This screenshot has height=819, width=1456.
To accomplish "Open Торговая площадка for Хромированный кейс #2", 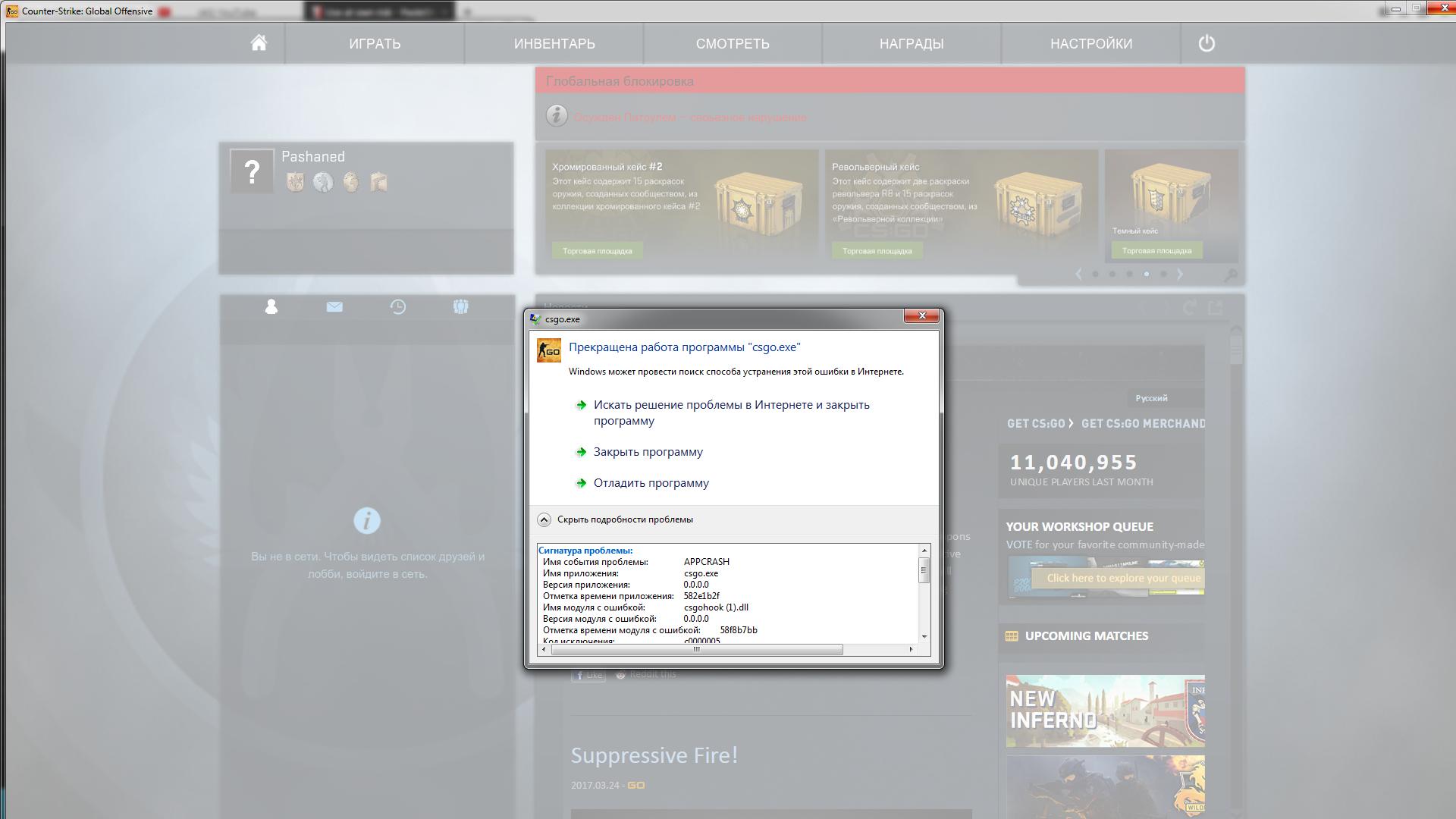I will [x=597, y=250].
